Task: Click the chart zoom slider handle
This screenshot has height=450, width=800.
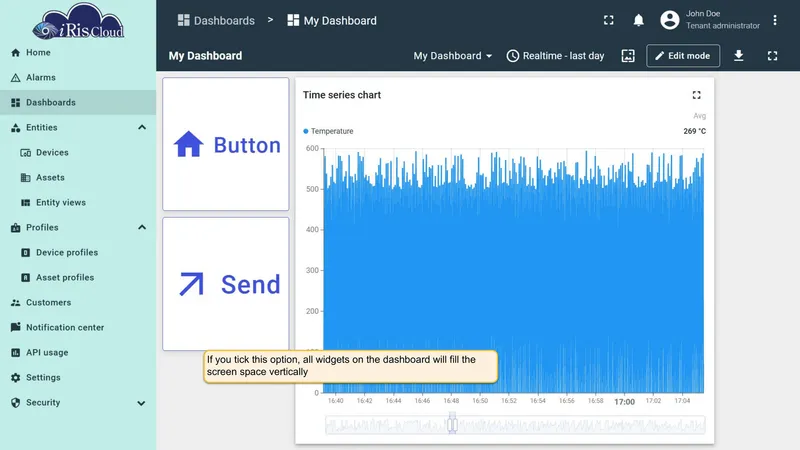Action: click(x=452, y=424)
